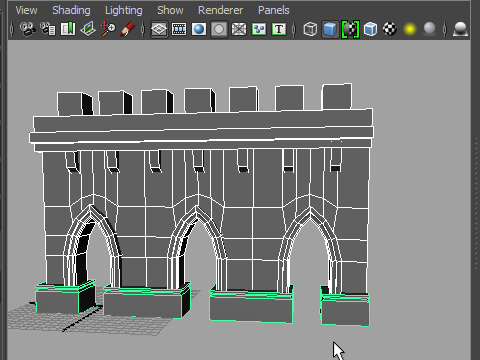Open the Shading menu
The image size is (480, 360).
click(x=71, y=10)
